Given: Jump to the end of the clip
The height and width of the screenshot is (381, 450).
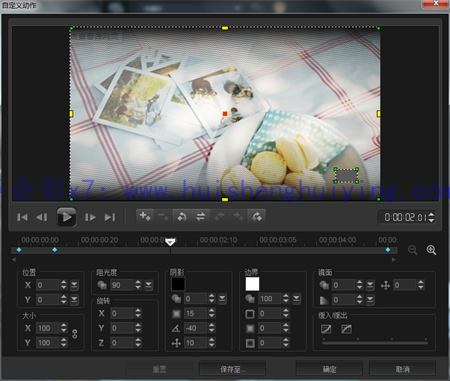Looking at the screenshot, I should 110,217.
